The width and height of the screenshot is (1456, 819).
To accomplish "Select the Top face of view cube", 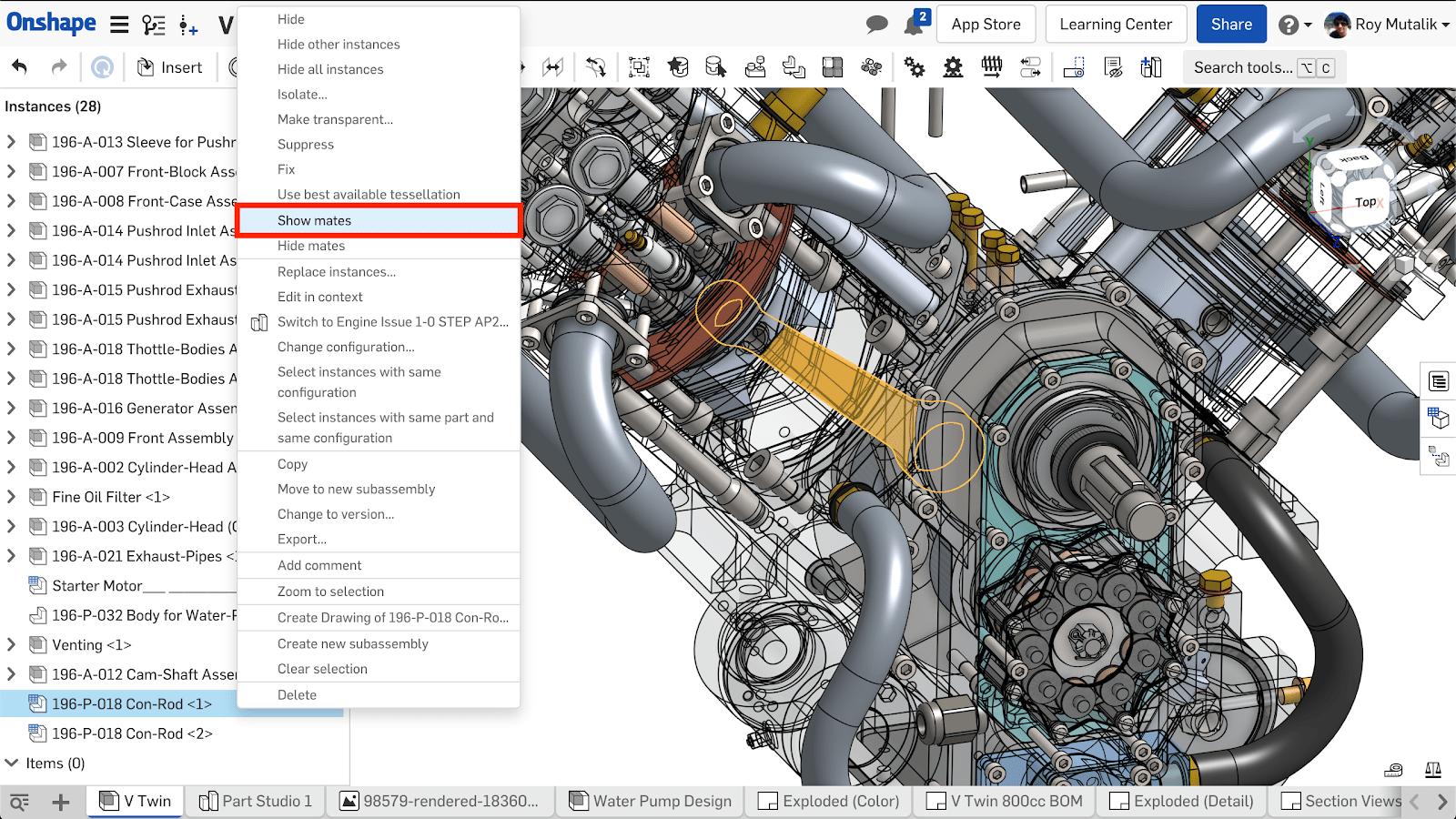I will 1364,202.
